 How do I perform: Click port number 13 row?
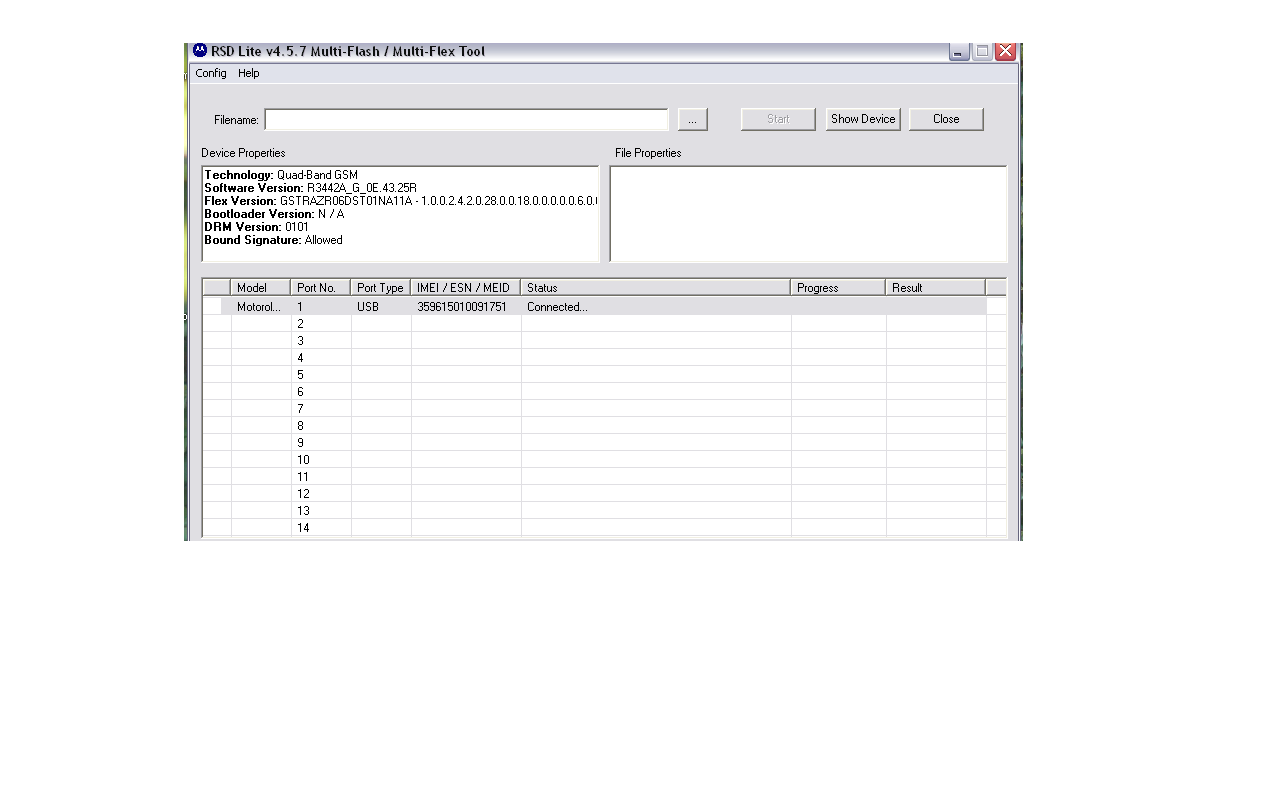604,511
